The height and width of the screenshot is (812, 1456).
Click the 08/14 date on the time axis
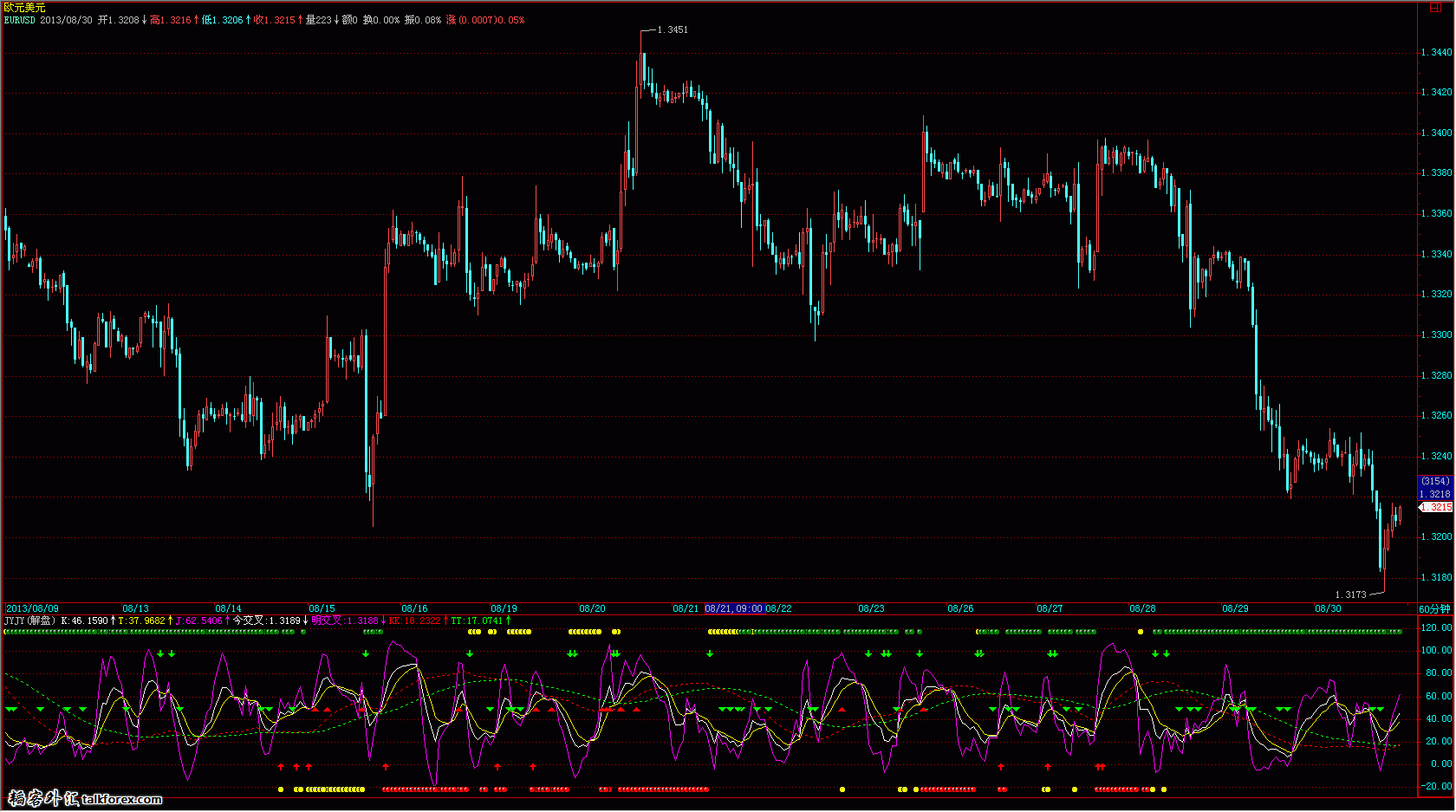(228, 608)
